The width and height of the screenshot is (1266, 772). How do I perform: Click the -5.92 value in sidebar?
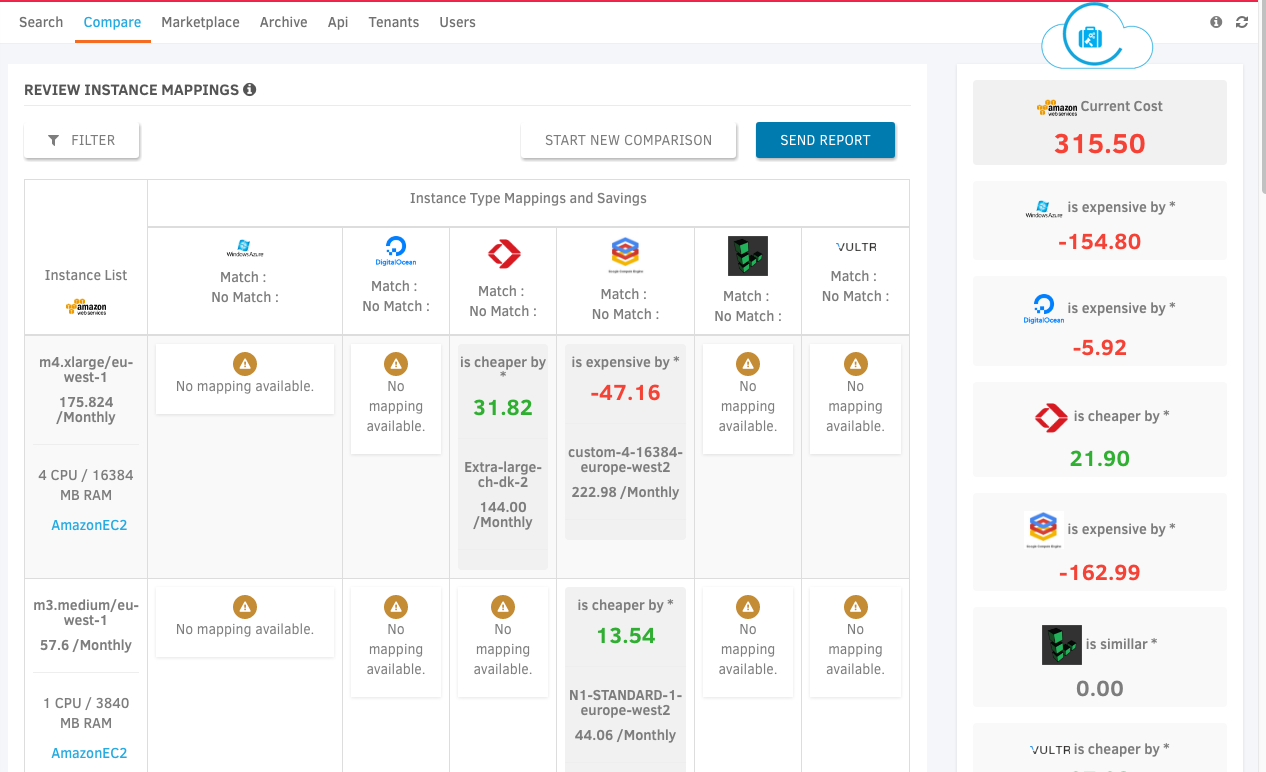(x=1100, y=349)
